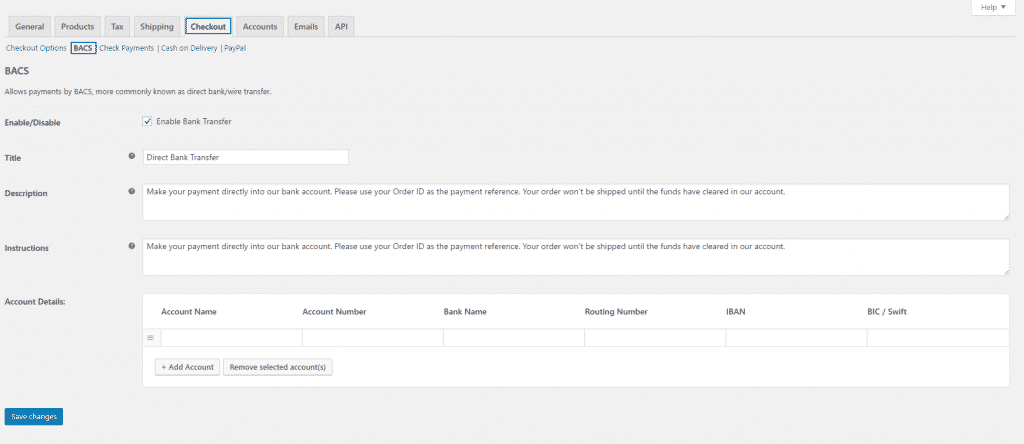The image size is (1024, 444).
Task: Focus the Title text field
Action: [245, 157]
